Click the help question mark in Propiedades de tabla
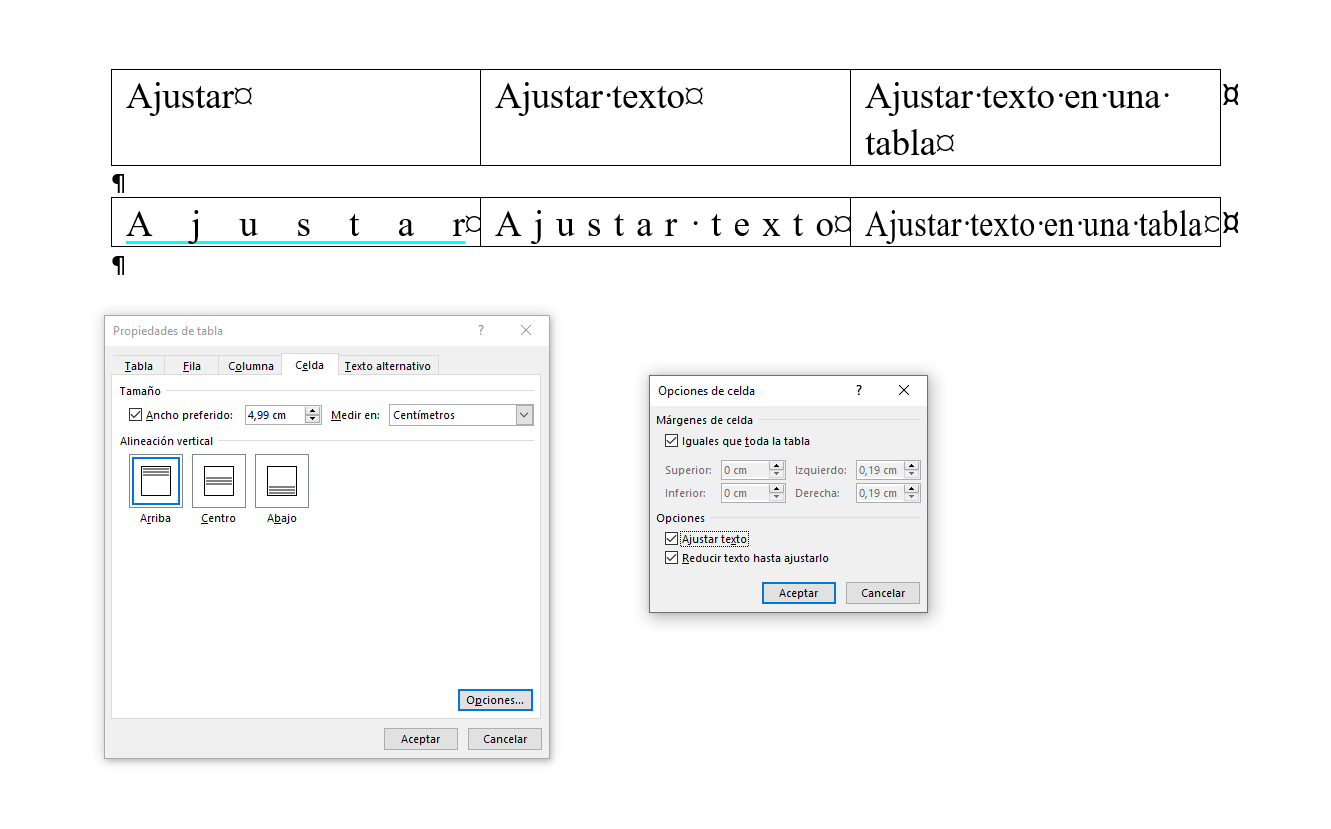The width and height of the screenshot is (1331, 829). (481, 330)
